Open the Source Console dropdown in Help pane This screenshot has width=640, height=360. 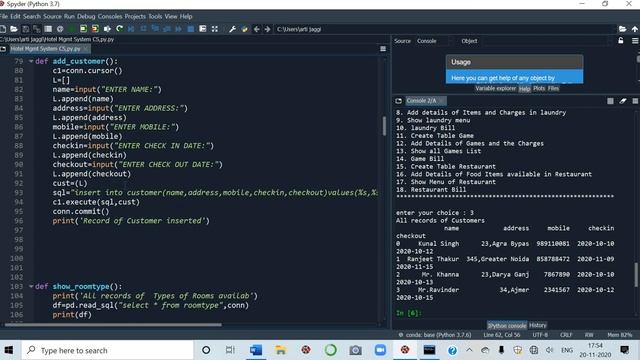pyautogui.click(x=434, y=41)
